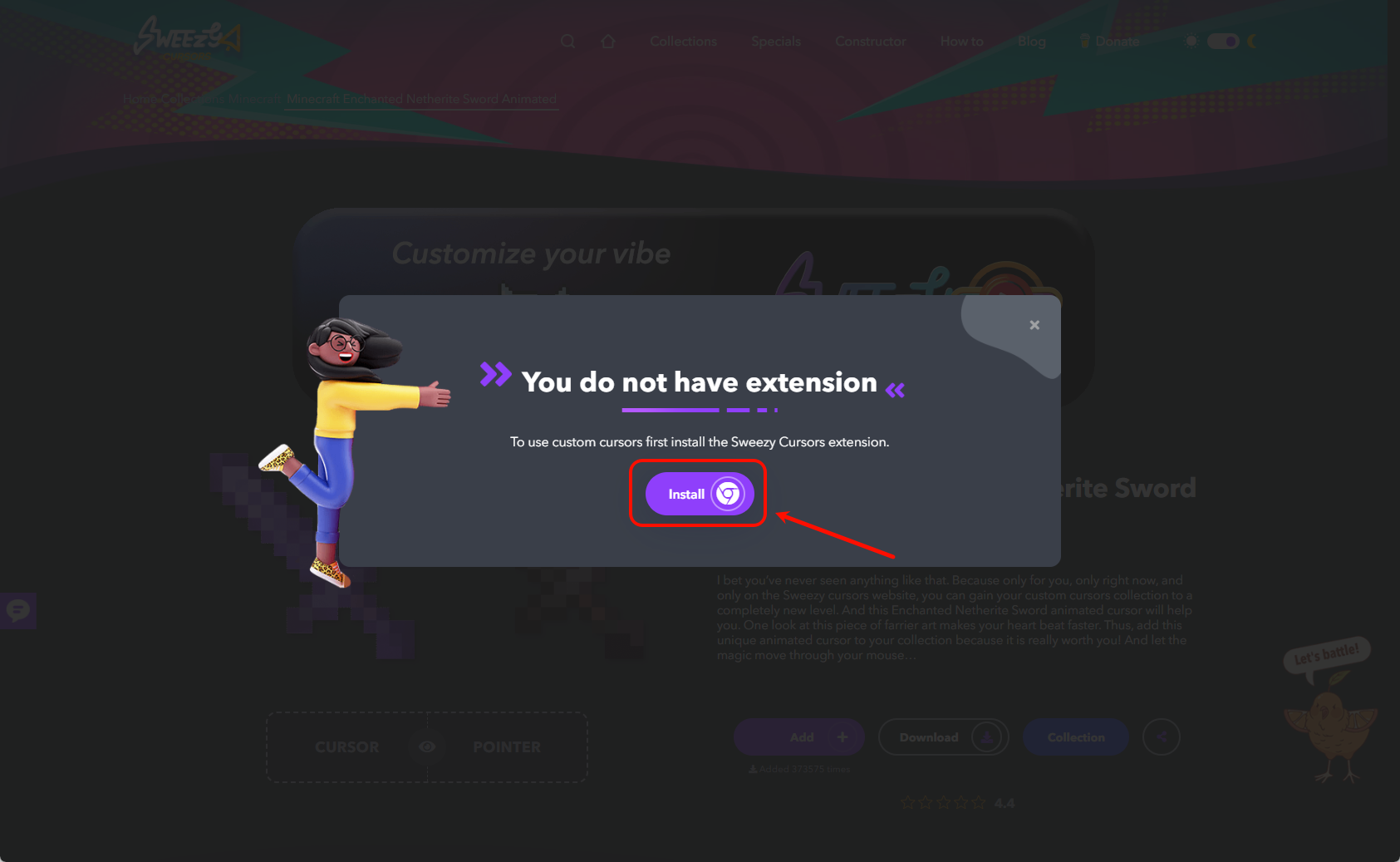The height and width of the screenshot is (862, 1400).
Task: Toggle the eye preview between Cursor and Pointer
Action: pos(427,746)
